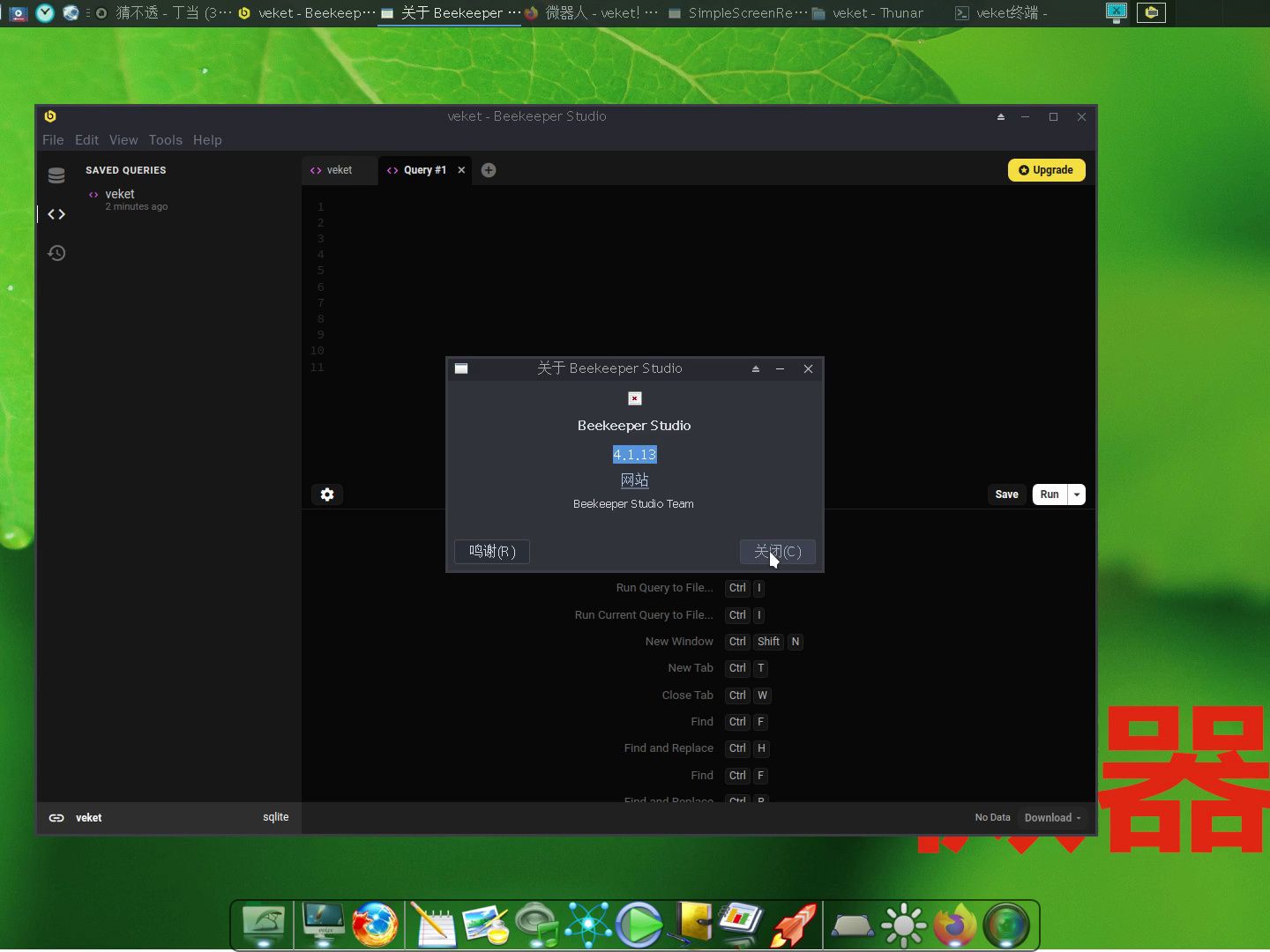This screenshot has width=1270, height=952.
Task: Open the Firefox flame dock icon
Action: (955, 925)
